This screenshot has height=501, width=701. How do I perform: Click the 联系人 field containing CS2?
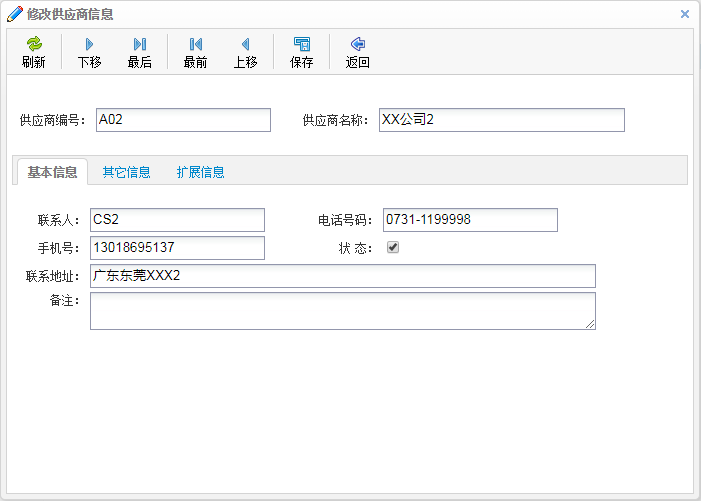click(177, 220)
